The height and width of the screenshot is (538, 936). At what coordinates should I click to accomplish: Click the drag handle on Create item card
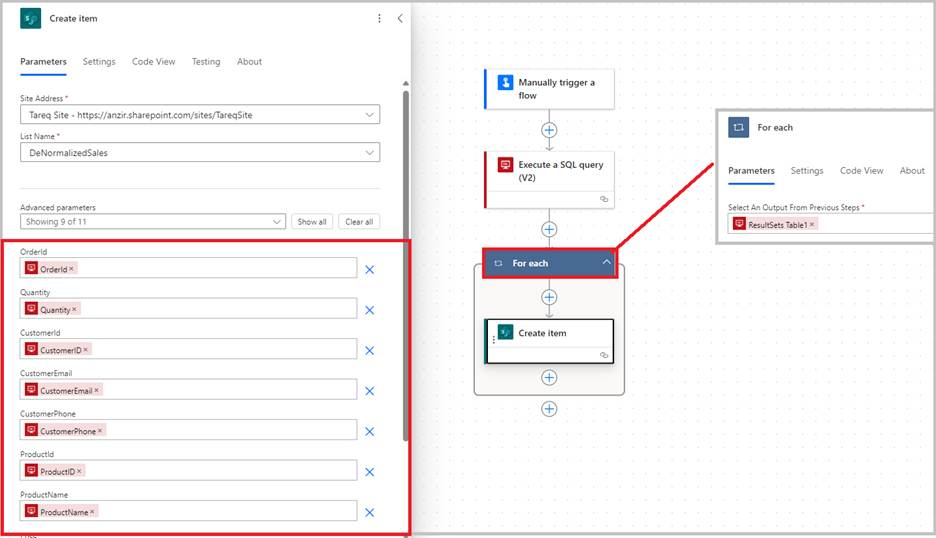[494, 340]
